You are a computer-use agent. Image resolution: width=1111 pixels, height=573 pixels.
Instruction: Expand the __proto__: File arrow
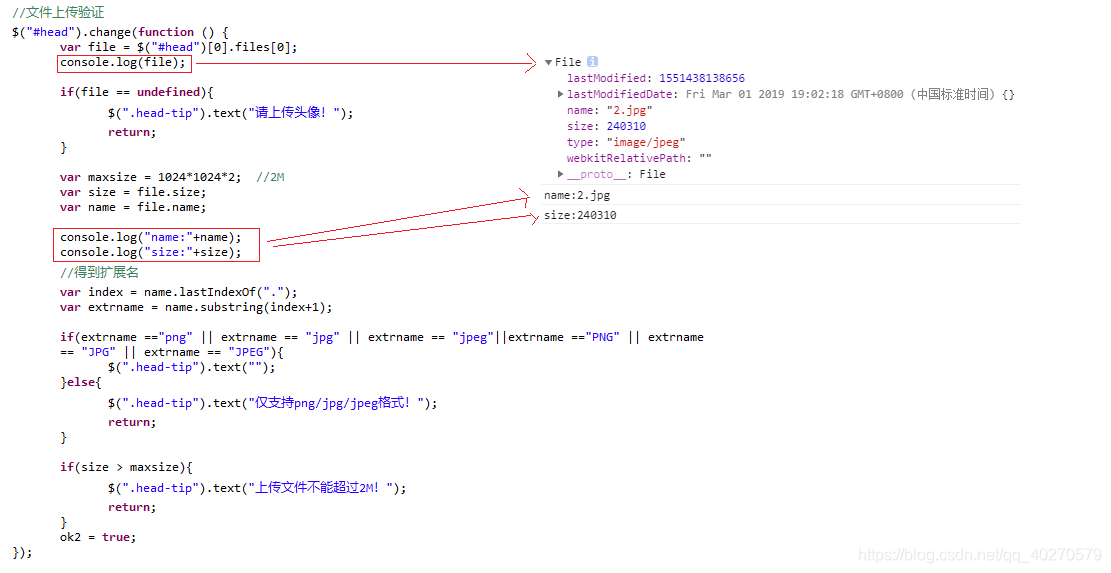(x=560, y=174)
